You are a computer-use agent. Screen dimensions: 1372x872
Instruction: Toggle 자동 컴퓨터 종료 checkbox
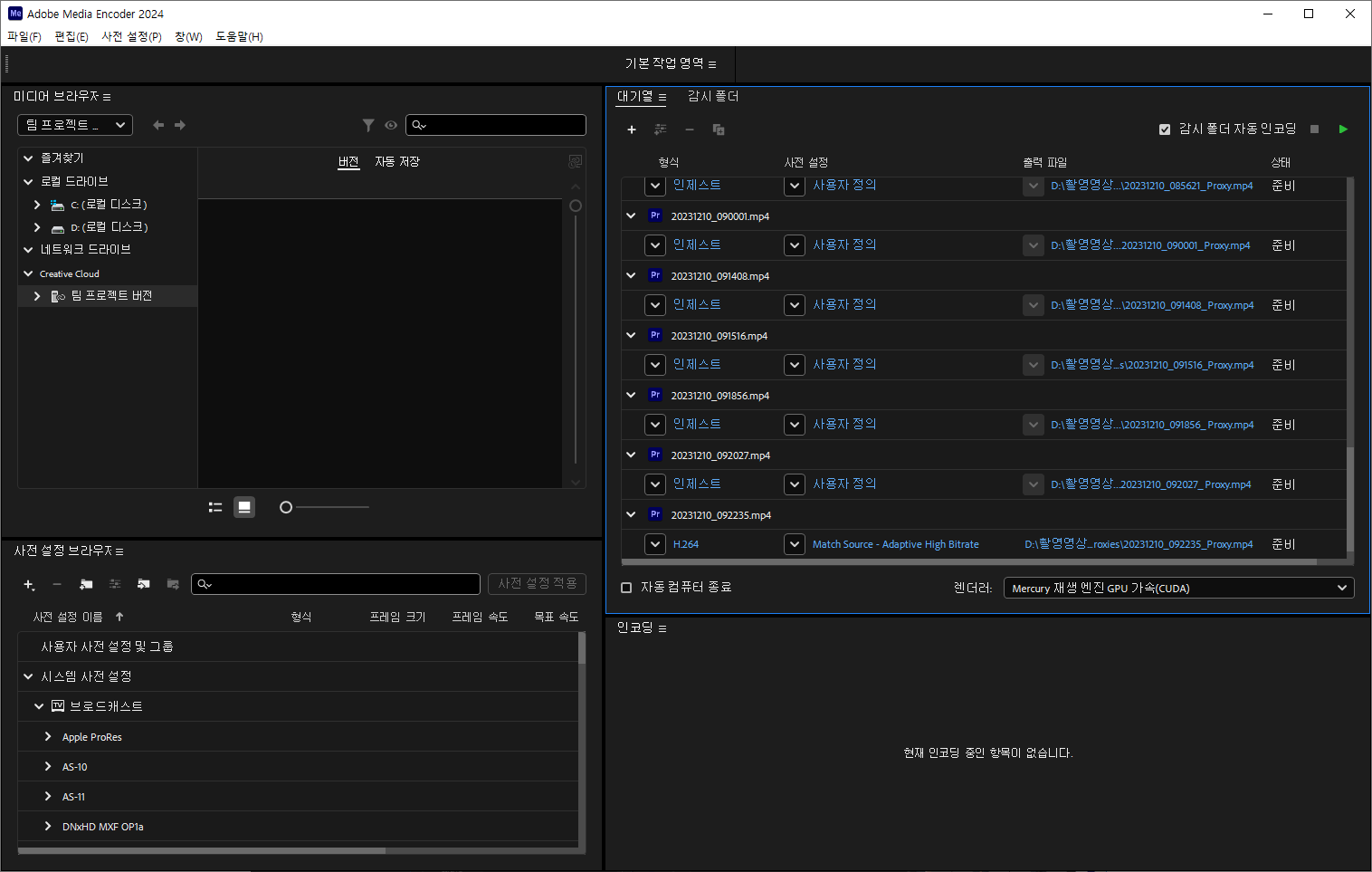[x=626, y=588]
